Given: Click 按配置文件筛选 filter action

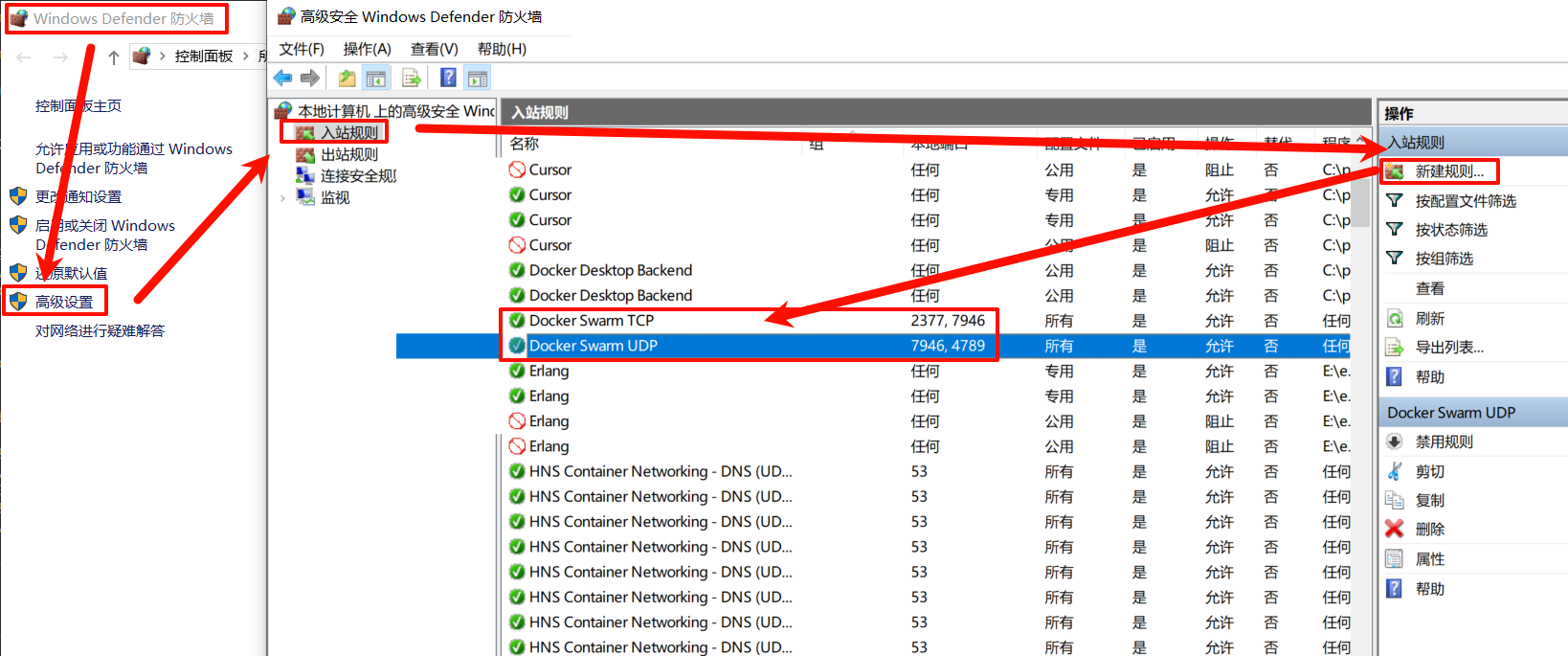Looking at the screenshot, I should coord(1465,201).
